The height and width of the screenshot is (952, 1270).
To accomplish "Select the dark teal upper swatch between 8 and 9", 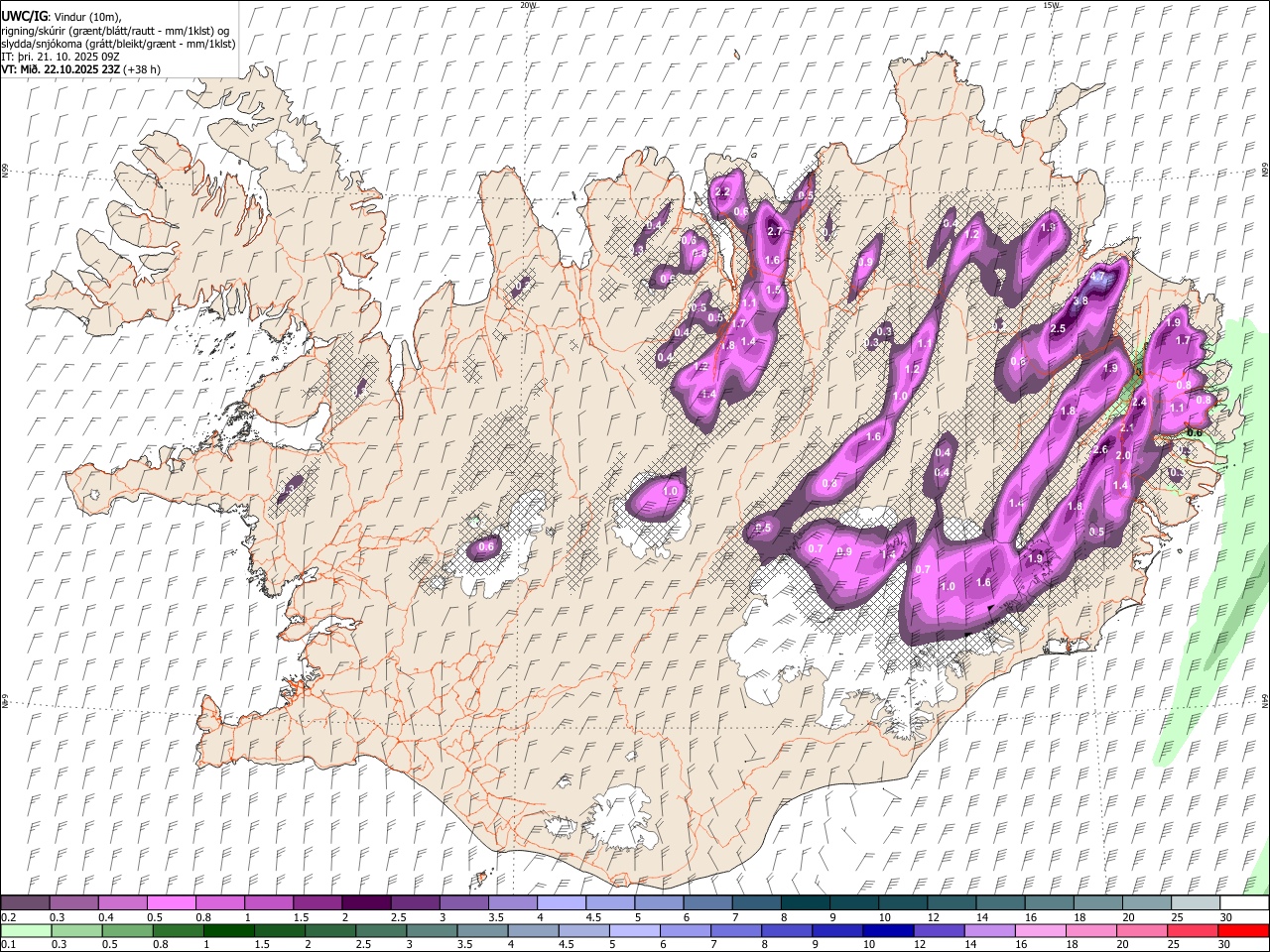I will pyautogui.click(x=805, y=903).
